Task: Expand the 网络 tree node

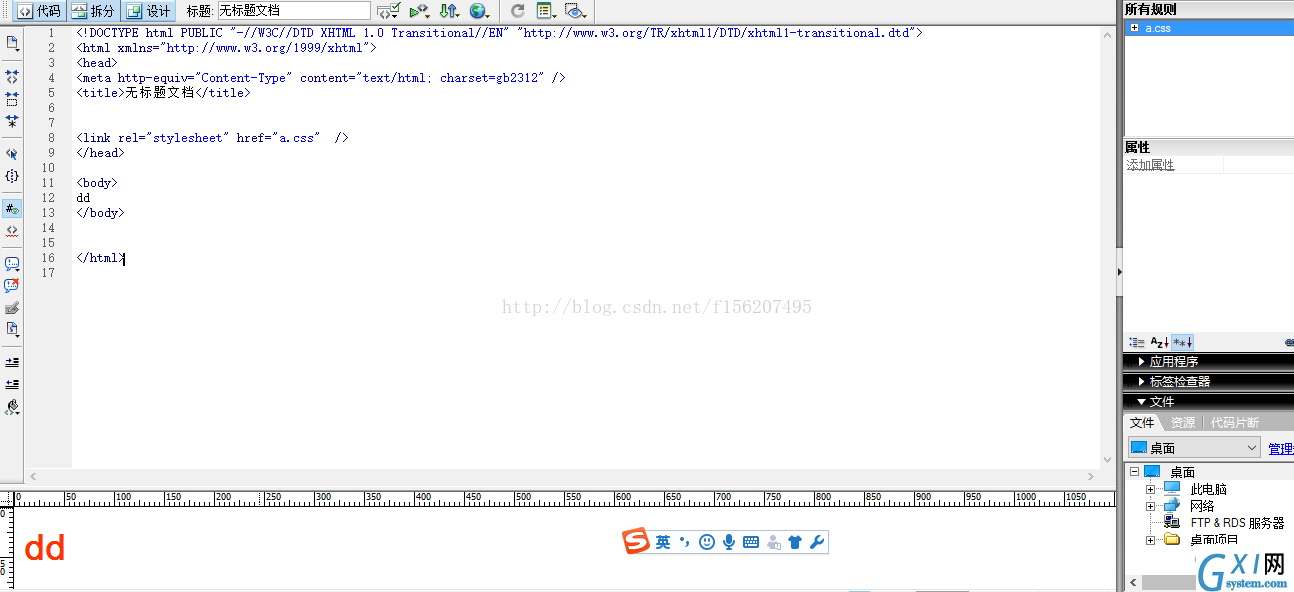Action: click(1151, 506)
